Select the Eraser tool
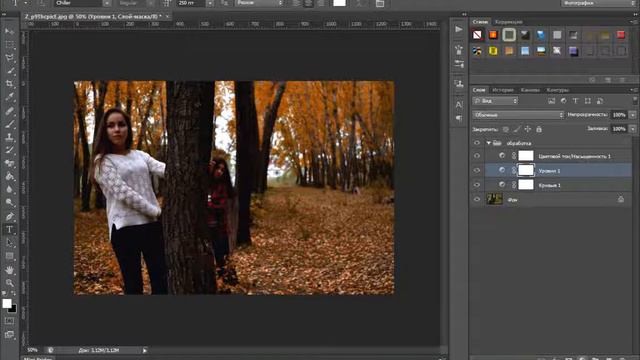 (9, 163)
